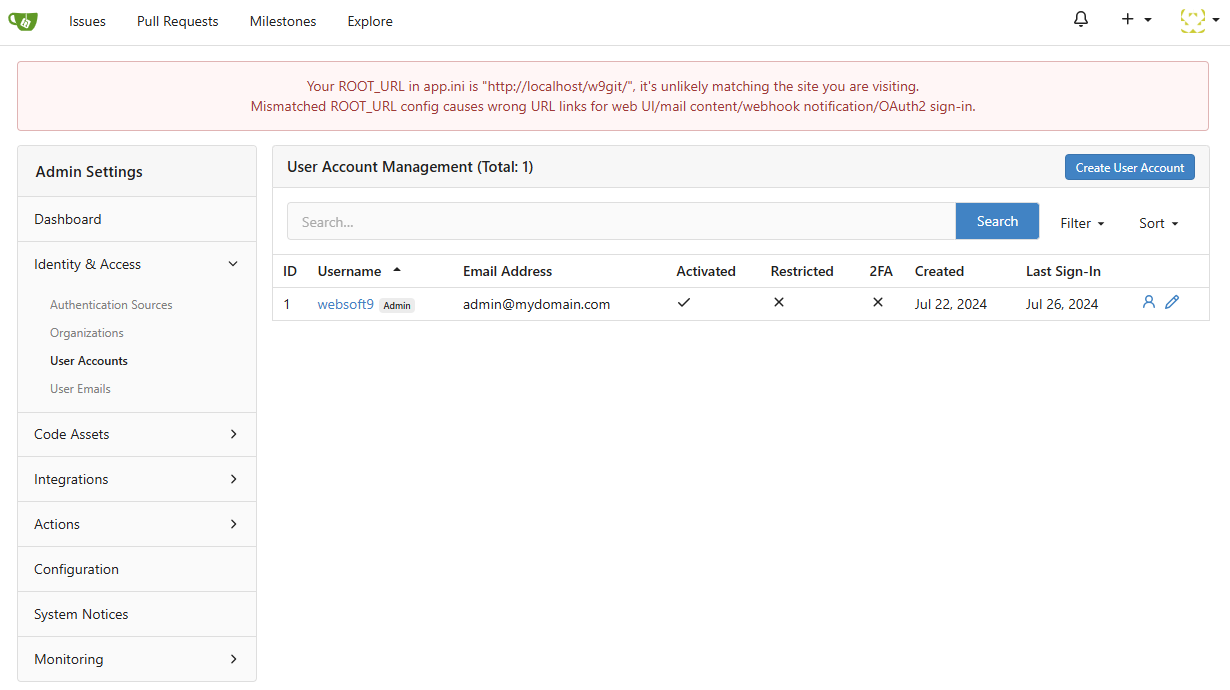The height and width of the screenshot is (690, 1230).
Task: Open the notifications bell
Action: click(x=1080, y=20)
